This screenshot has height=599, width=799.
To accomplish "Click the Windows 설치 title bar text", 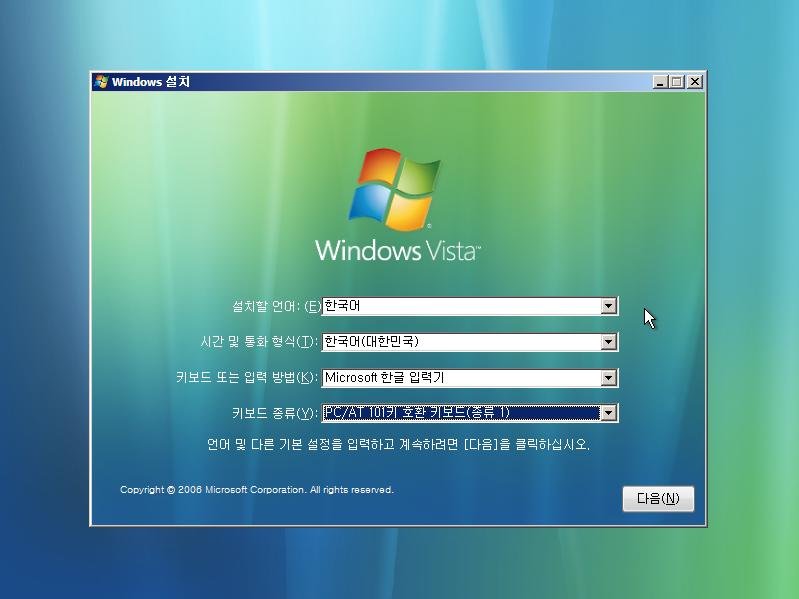I will (151, 82).
